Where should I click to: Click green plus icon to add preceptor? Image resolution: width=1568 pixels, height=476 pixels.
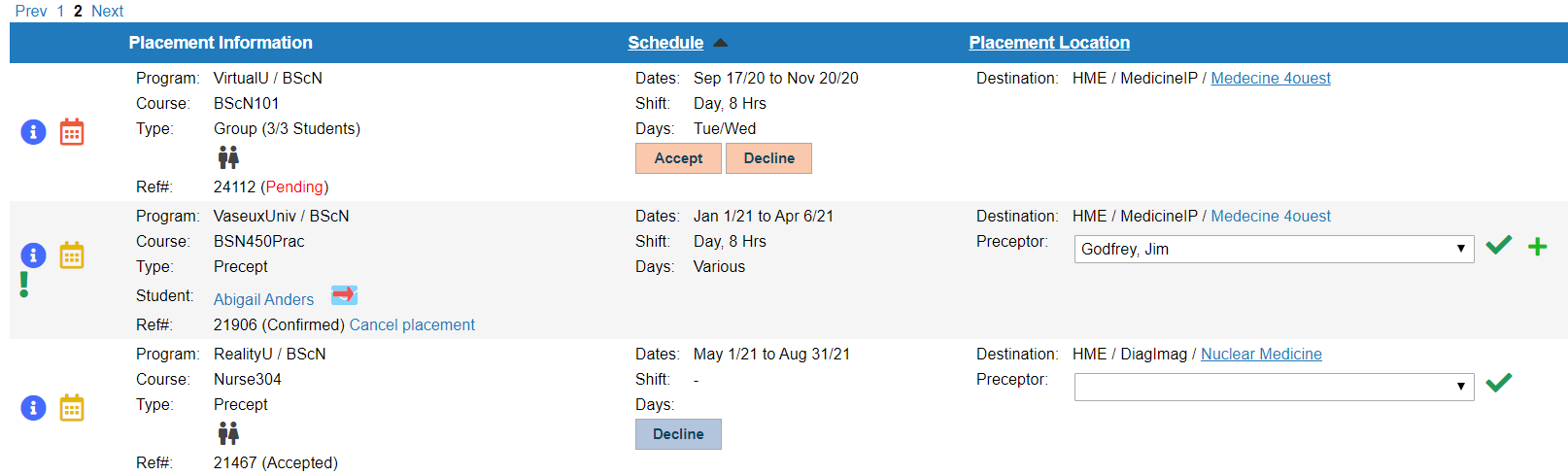[1537, 247]
